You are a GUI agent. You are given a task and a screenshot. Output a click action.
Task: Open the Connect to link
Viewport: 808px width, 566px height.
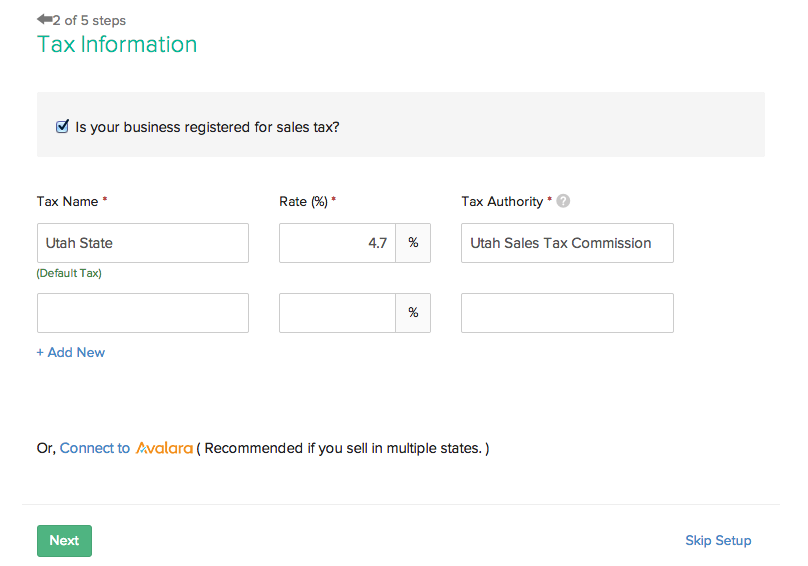pyautogui.click(x=95, y=448)
